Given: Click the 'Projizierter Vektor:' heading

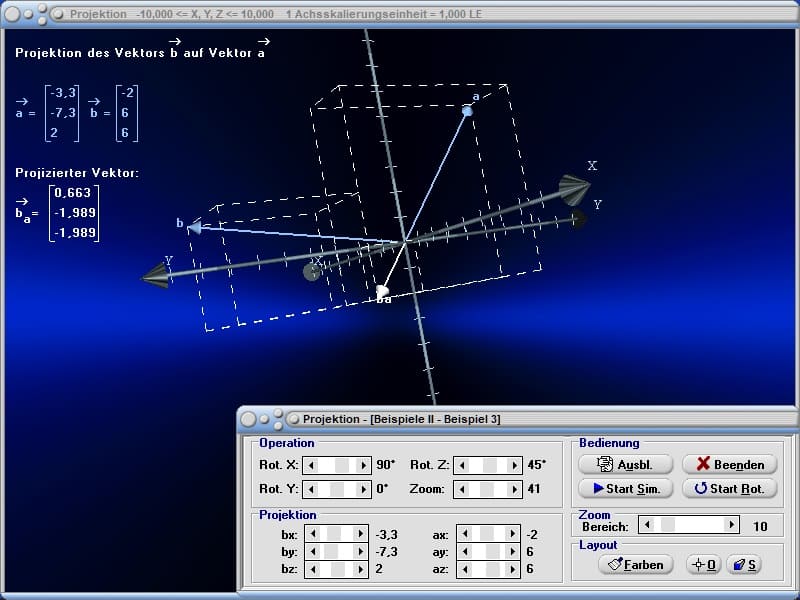Looking at the screenshot, I should point(77,172).
